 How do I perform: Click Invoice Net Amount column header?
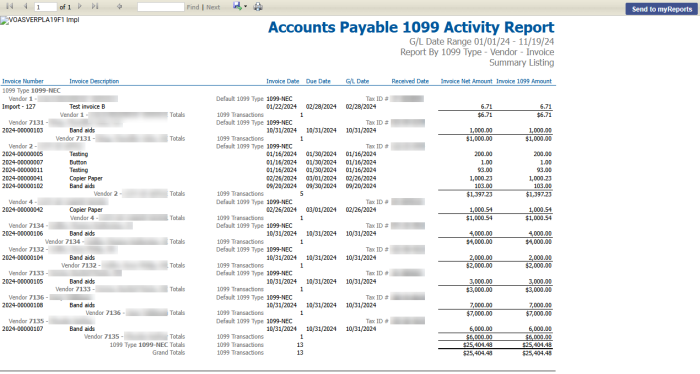coord(467,81)
